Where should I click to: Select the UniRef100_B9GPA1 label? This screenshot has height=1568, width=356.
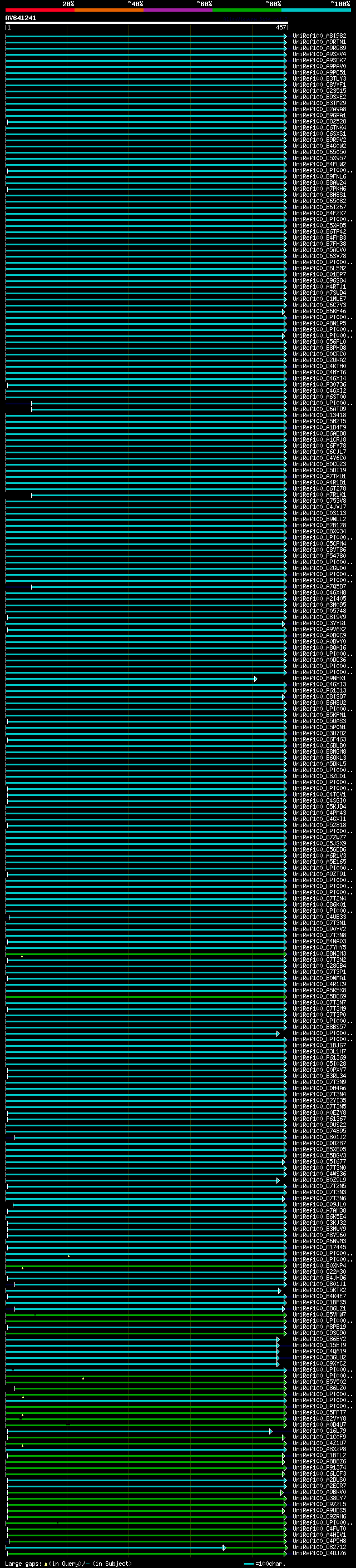coord(319,115)
